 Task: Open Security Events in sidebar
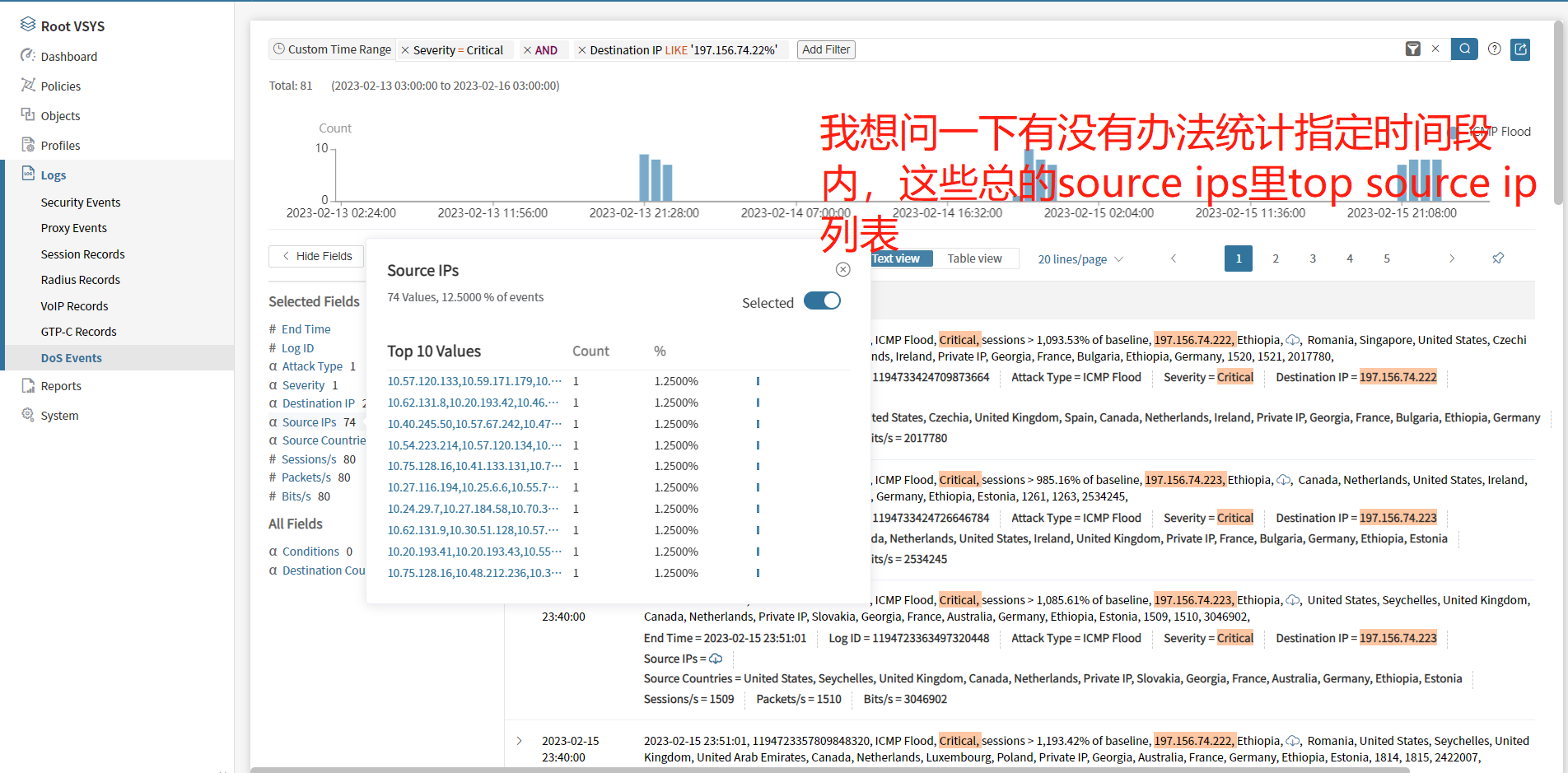tap(81, 203)
